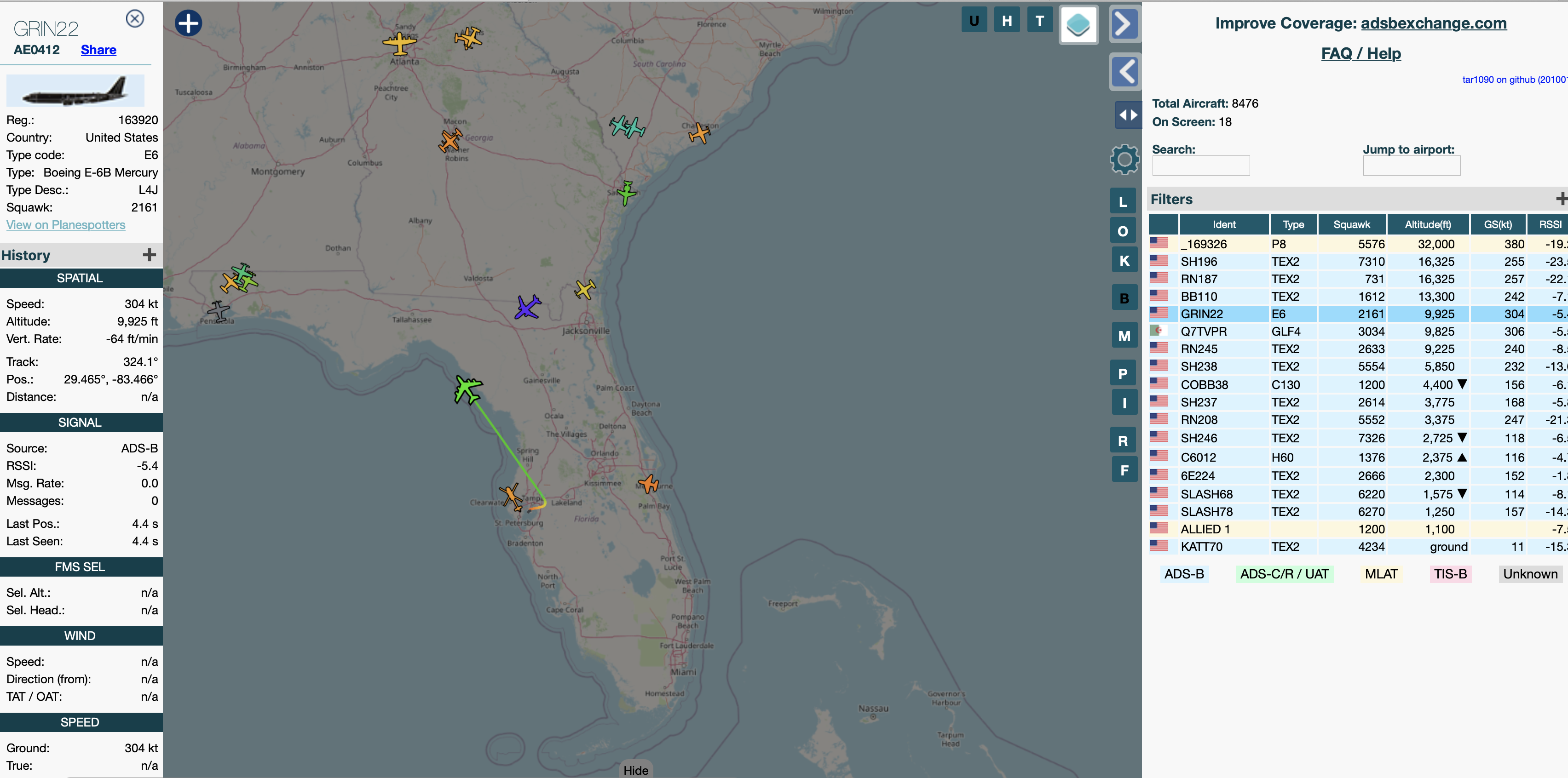Click the right chevron sidebar button
This screenshot has width=1568, height=778.
point(1125,24)
